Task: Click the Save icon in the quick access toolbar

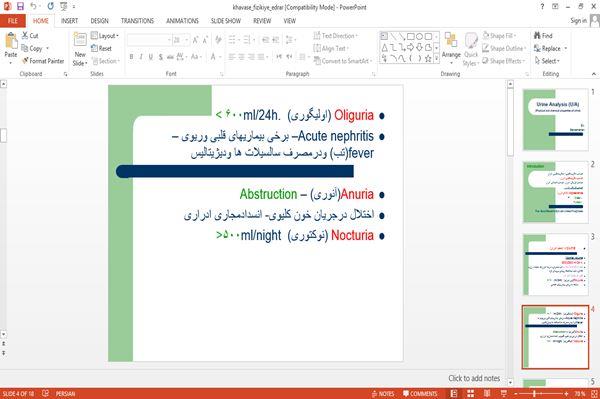Action: click(20, 7)
